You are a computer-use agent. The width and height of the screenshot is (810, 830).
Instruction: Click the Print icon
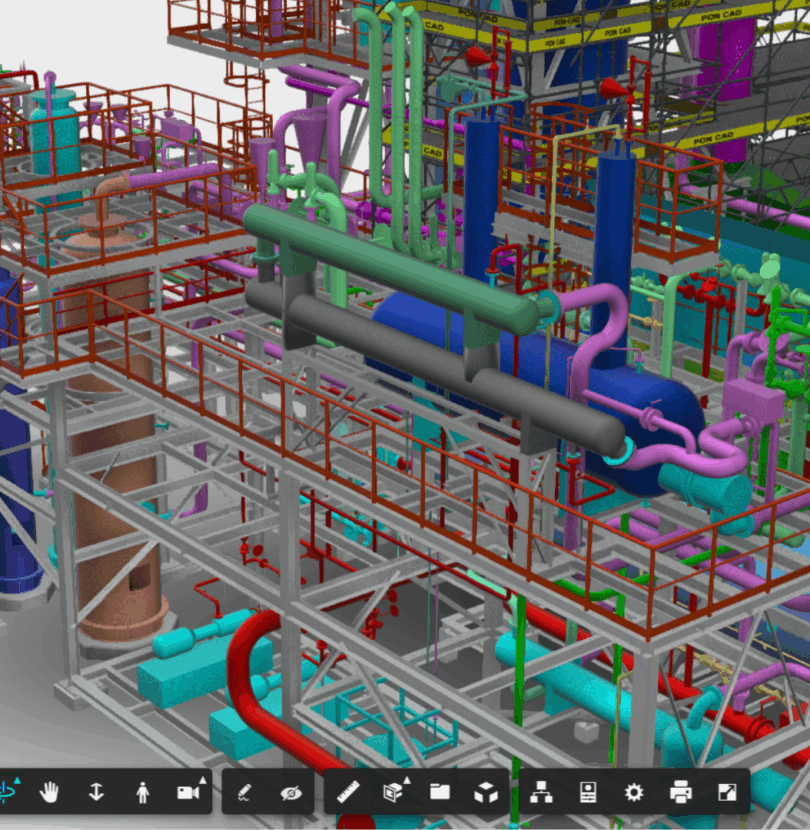tap(681, 793)
